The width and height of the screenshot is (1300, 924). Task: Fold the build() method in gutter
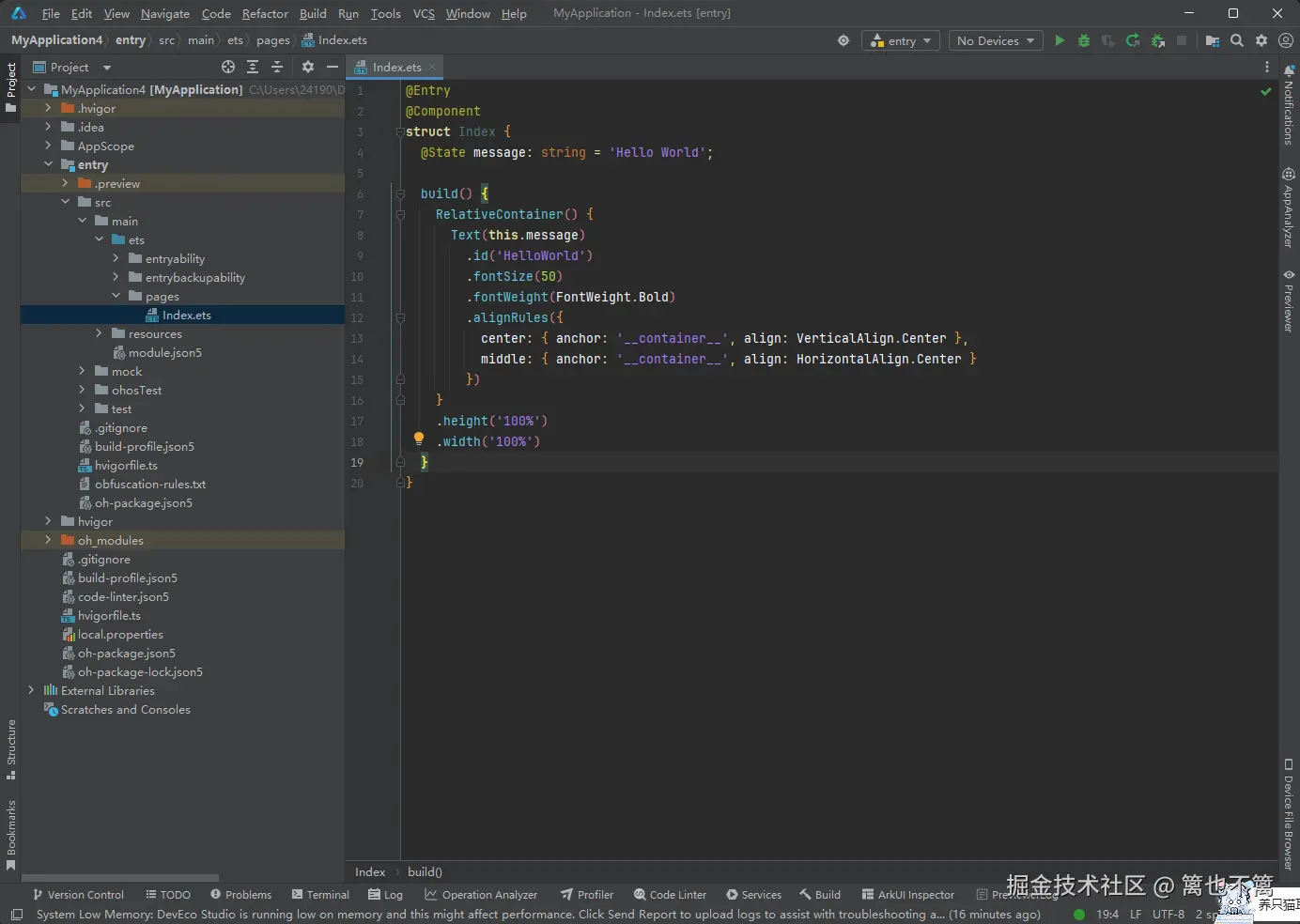coord(400,194)
